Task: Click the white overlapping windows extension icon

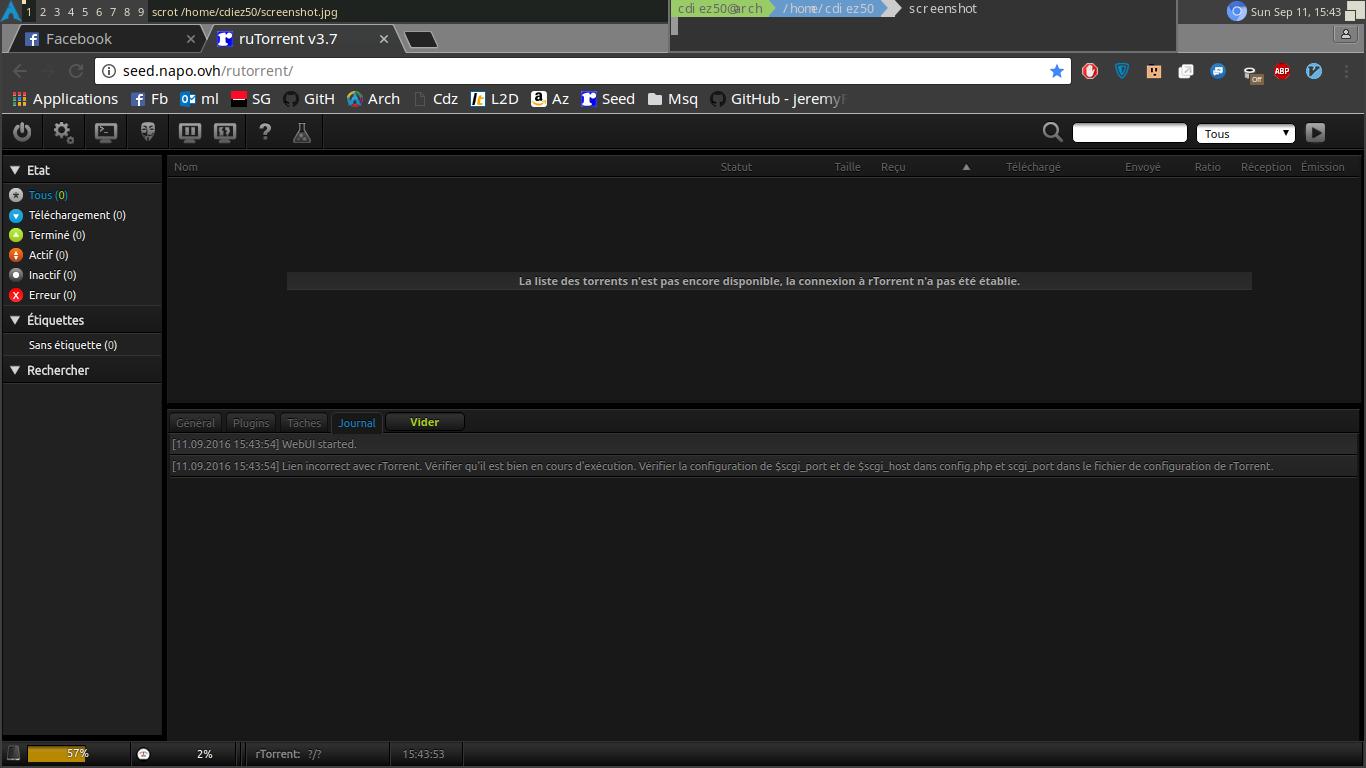Action: (x=1186, y=71)
